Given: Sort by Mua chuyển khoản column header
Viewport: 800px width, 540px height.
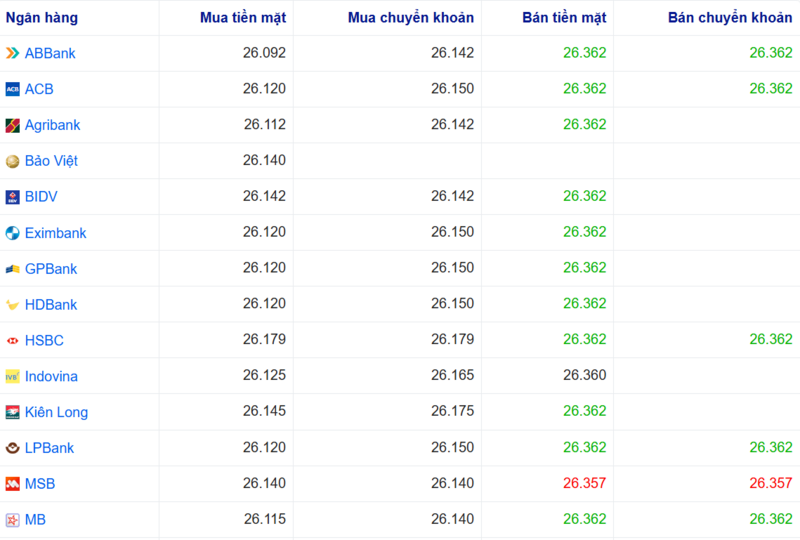Looking at the screenshot, I should 411,18.
